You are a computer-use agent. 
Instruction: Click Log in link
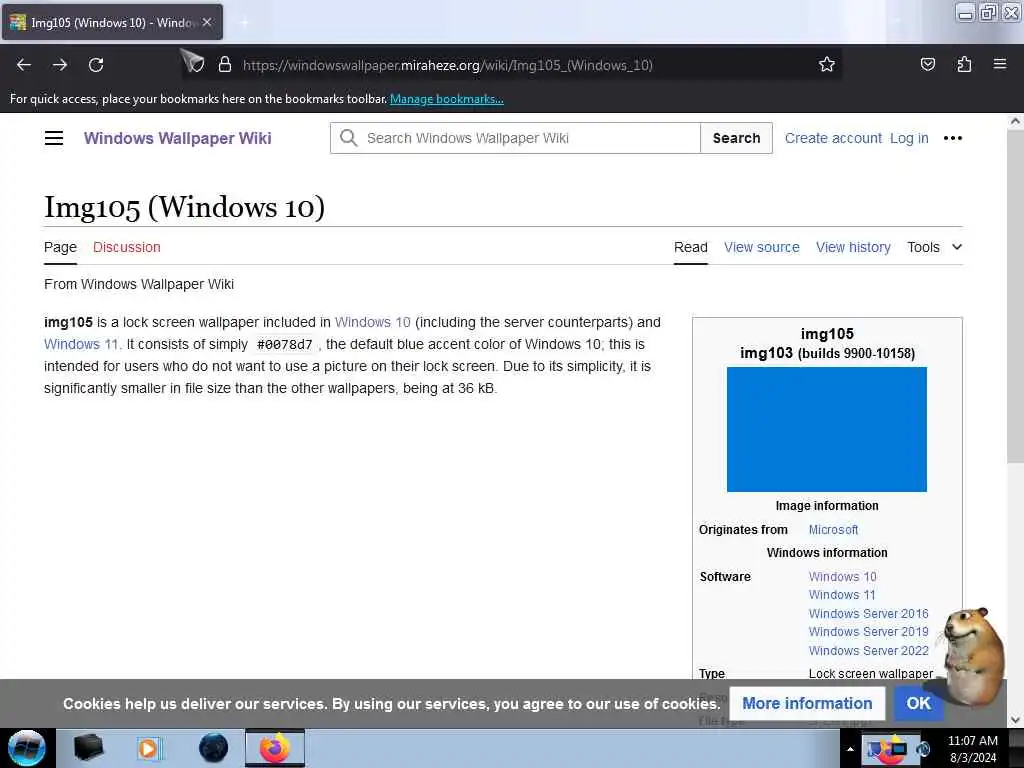tap(909, 138)
